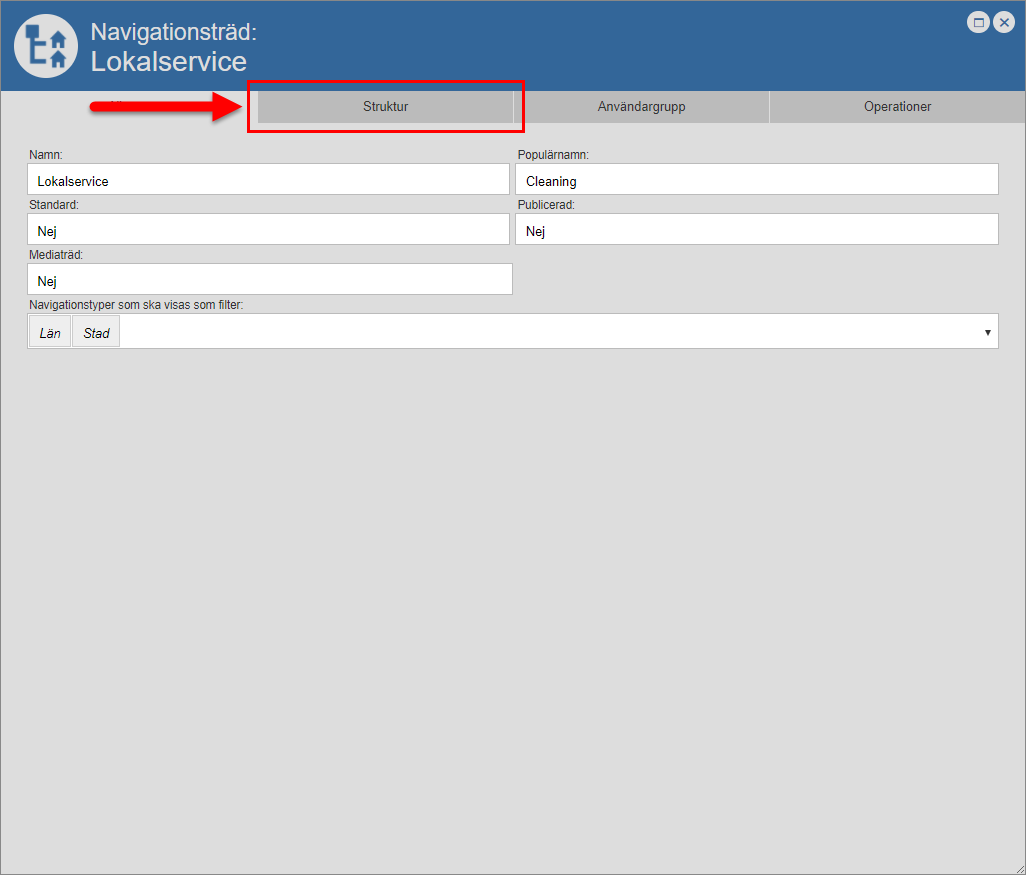
Task: Click the Stad filter tag
Action: coord(96,332)
